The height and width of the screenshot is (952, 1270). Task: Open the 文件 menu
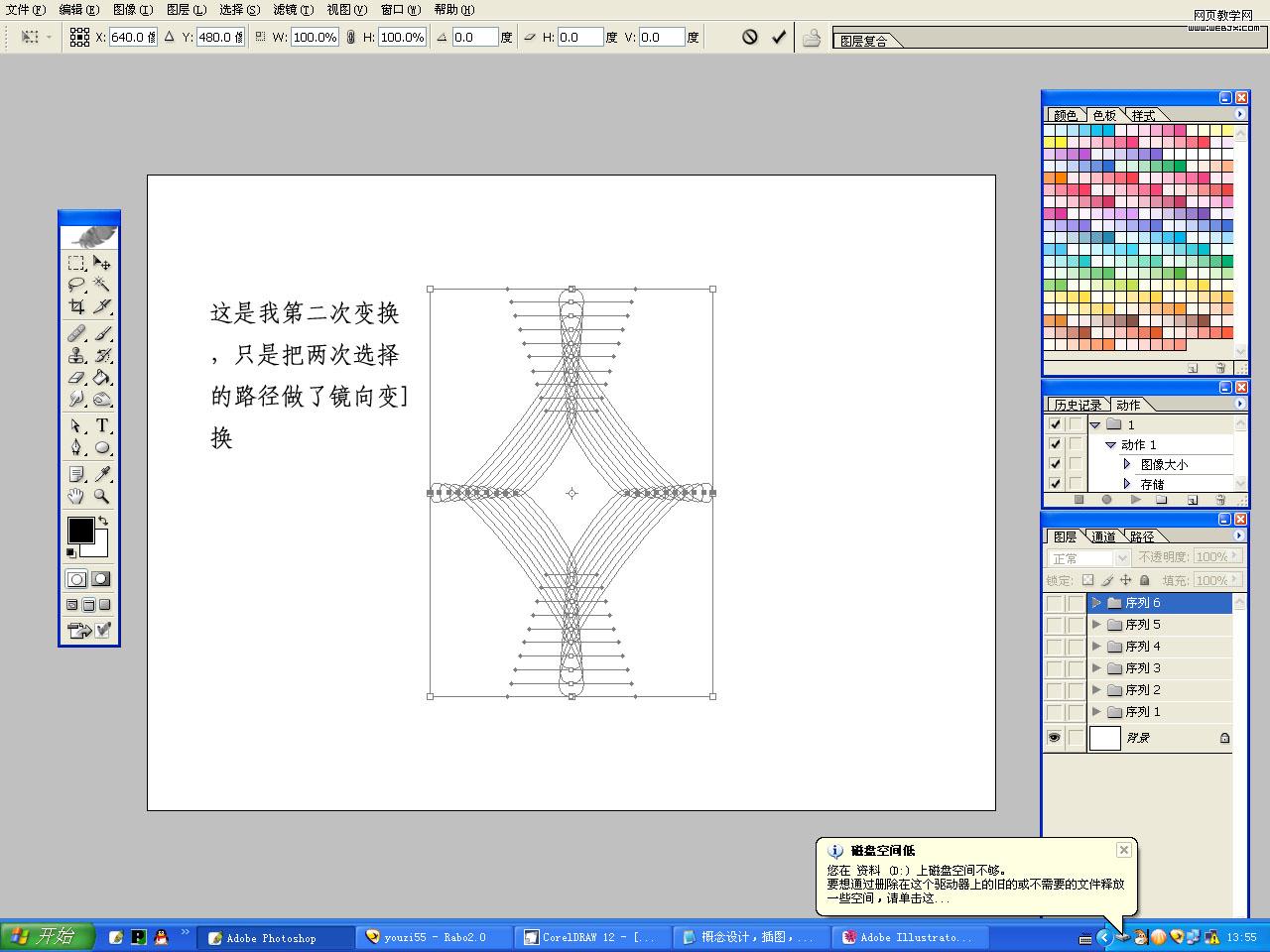pyautogui.click(x=26, y=10)
